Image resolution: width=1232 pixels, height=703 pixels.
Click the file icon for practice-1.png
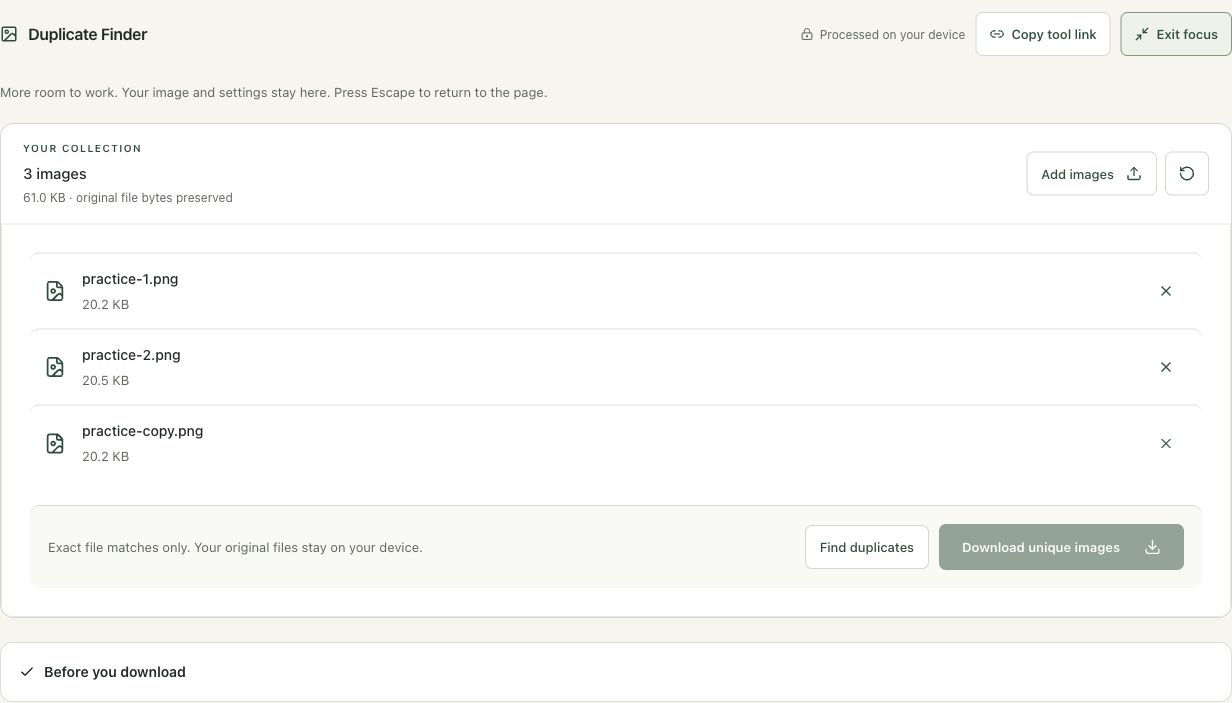(55, 291)
